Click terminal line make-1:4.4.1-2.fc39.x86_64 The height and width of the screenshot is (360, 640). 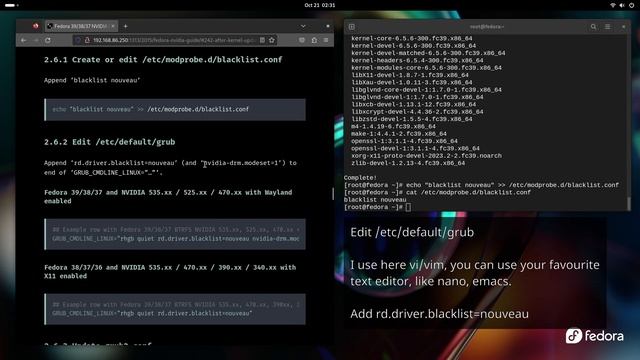(x=399, y=134)
